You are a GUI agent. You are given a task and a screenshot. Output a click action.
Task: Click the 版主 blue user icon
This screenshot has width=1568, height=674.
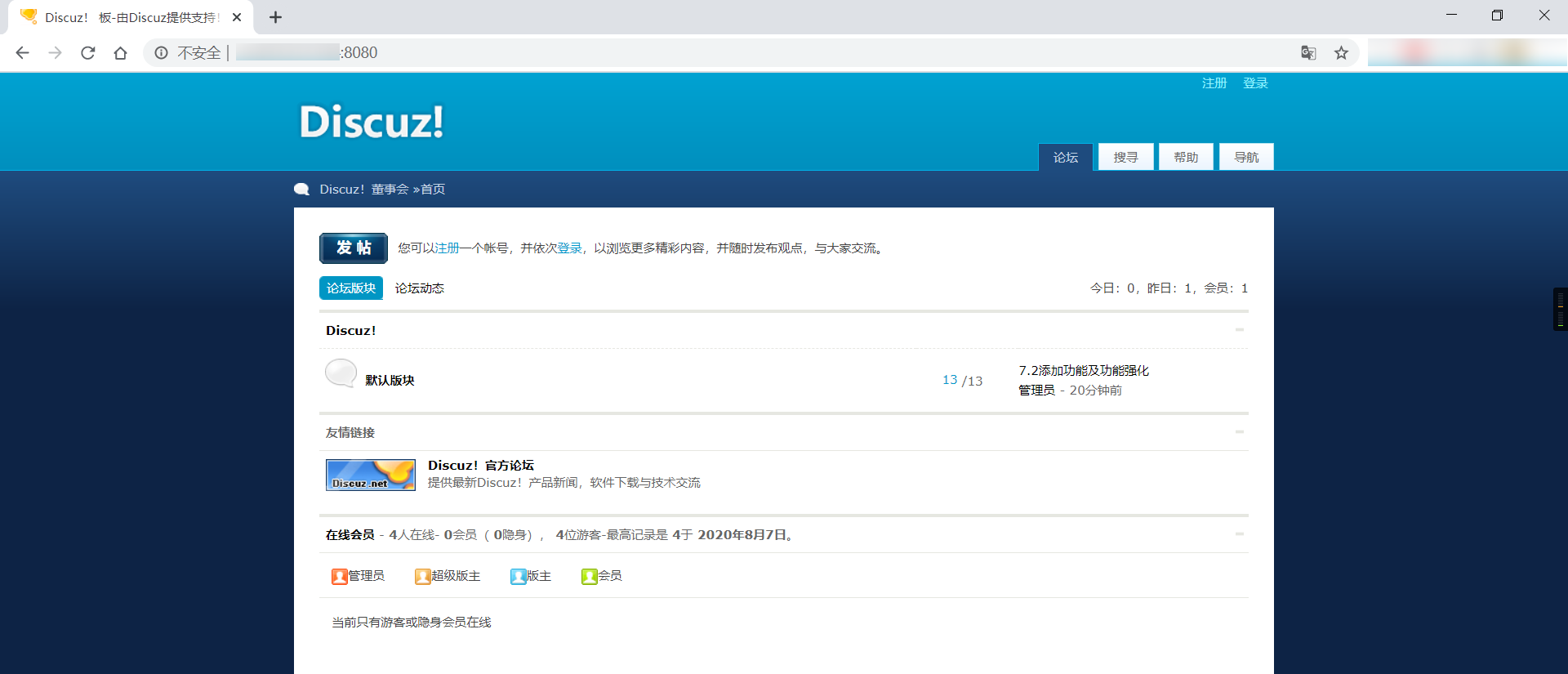(518, 577)
